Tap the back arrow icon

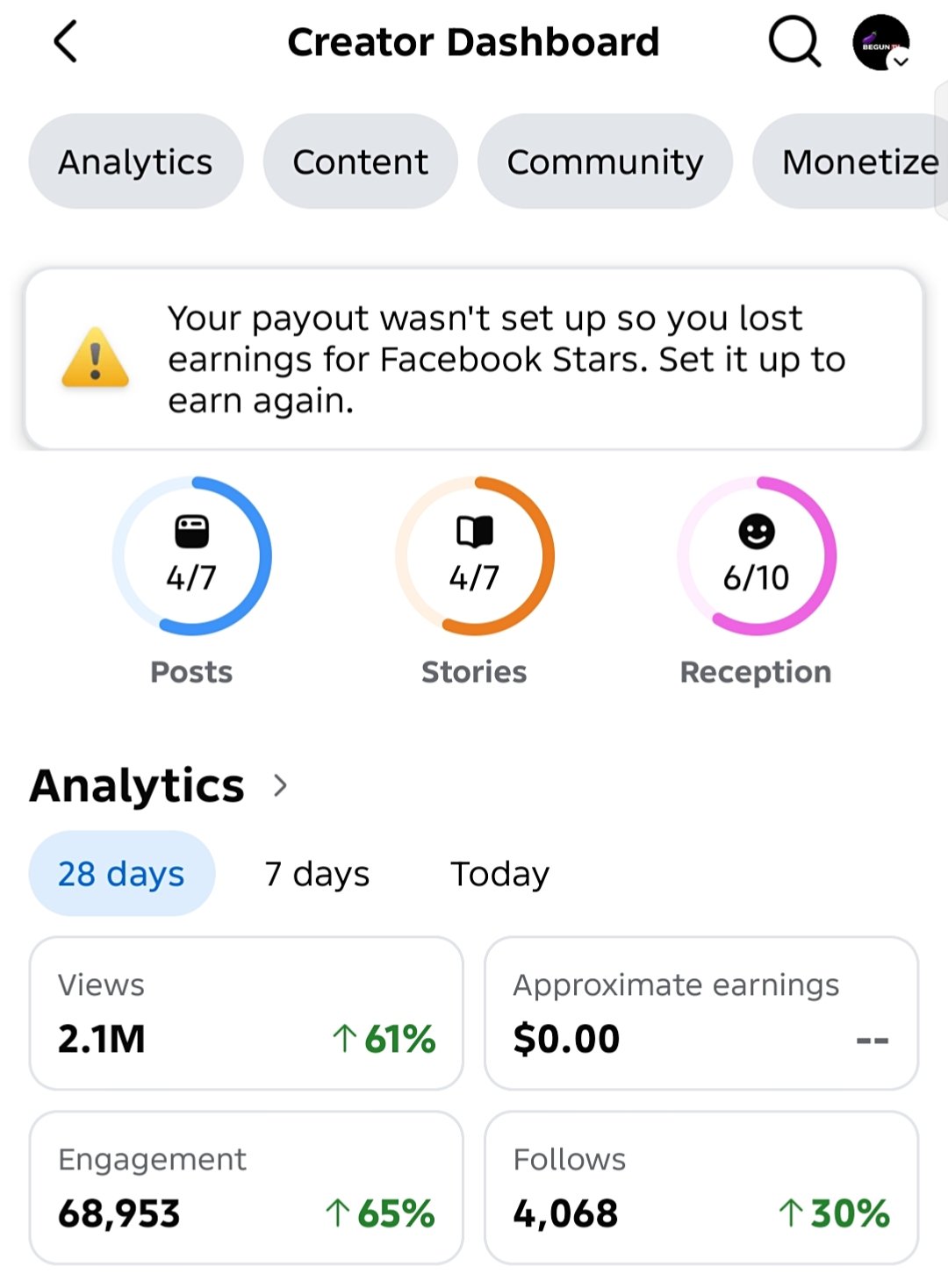(x=66, y=42)
